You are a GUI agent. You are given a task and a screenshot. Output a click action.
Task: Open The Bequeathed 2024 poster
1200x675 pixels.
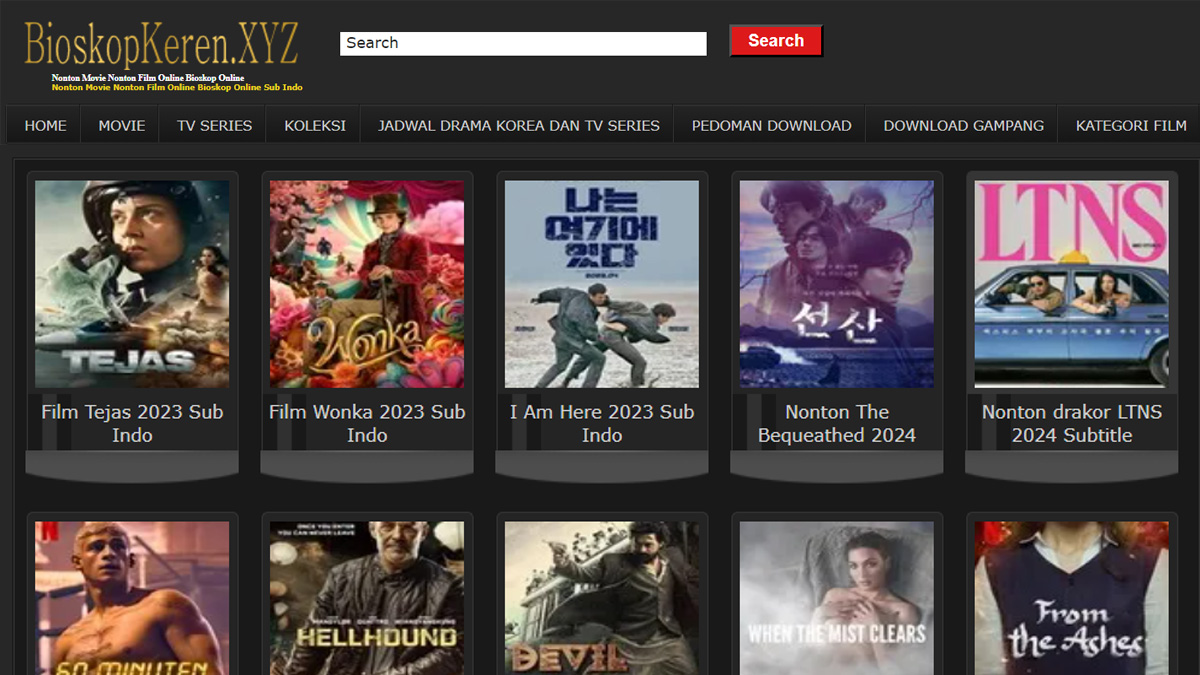click(x=836, y=283)
